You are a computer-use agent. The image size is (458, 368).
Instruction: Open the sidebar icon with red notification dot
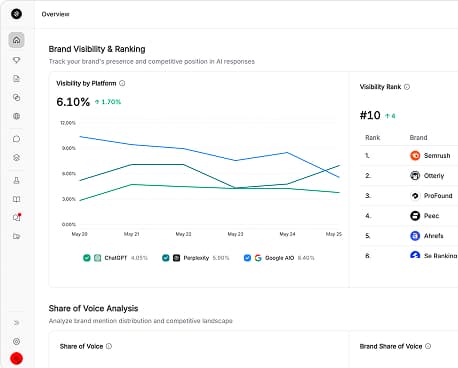[17, 217]
